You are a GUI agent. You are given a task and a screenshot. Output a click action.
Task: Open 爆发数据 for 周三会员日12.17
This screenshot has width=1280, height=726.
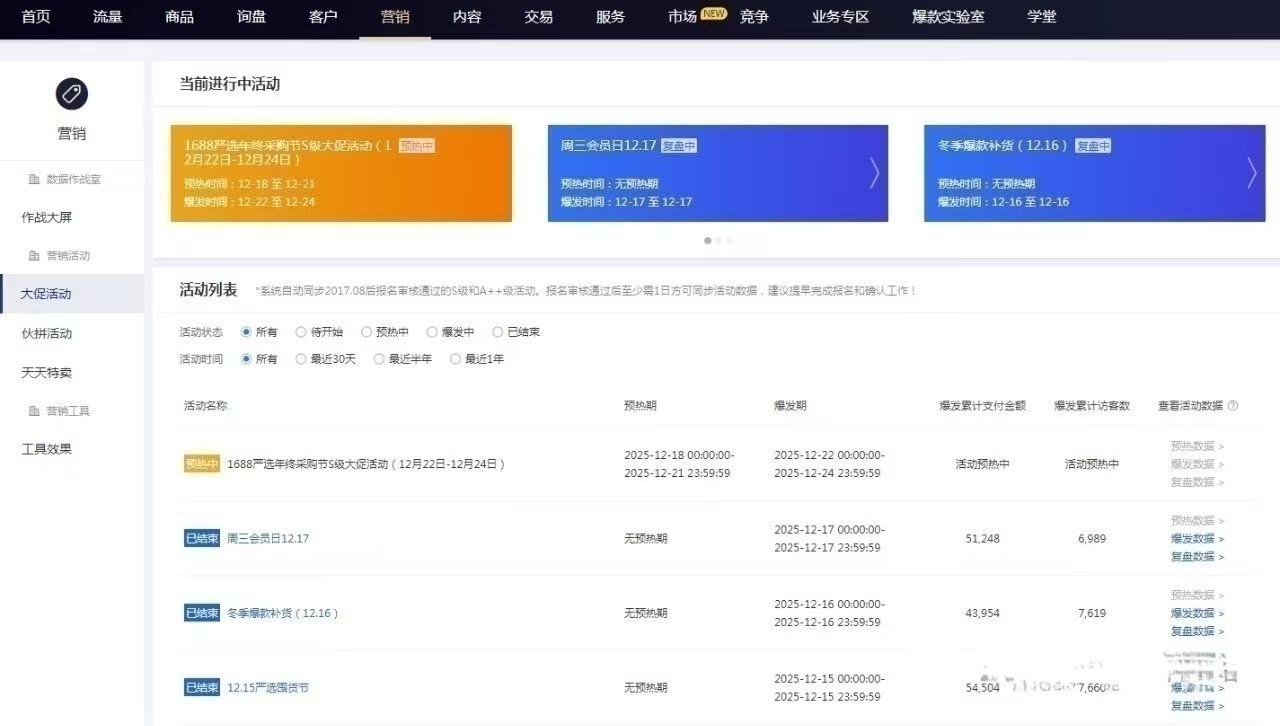coord(1193,539)
